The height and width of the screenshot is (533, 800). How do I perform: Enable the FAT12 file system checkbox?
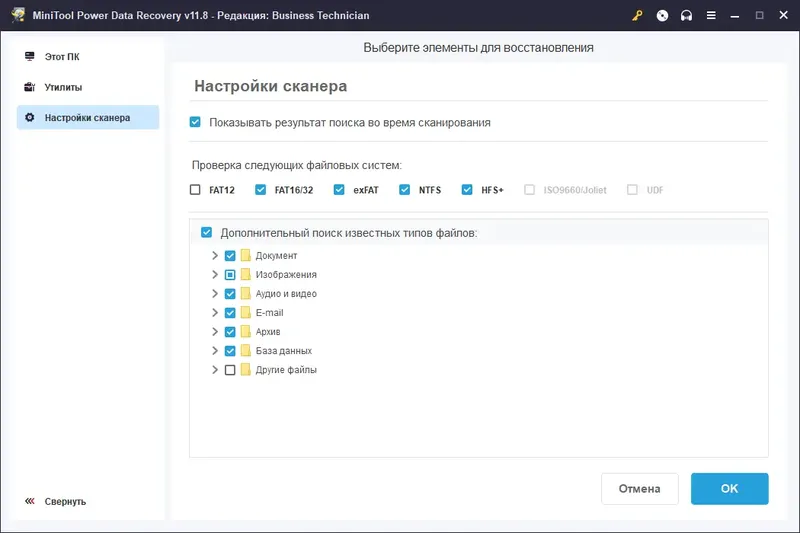pyautogui.click(x=195, y=190)
